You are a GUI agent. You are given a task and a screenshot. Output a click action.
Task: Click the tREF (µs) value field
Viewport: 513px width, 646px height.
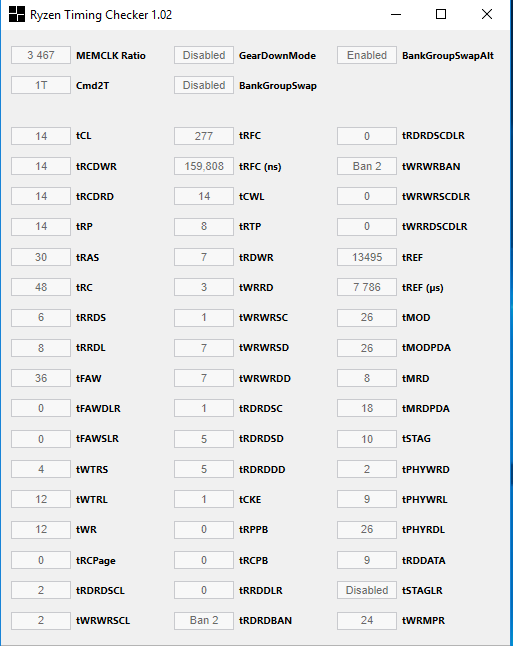pos(367,287)
